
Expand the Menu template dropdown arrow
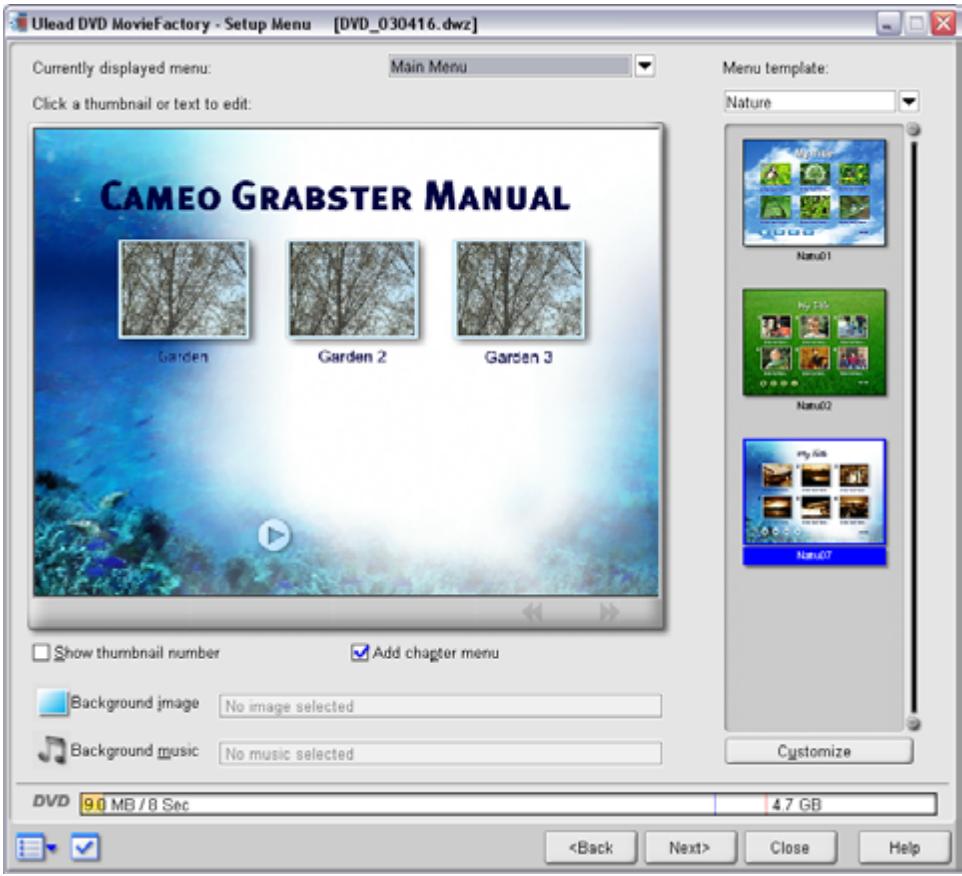coord(909,102)
